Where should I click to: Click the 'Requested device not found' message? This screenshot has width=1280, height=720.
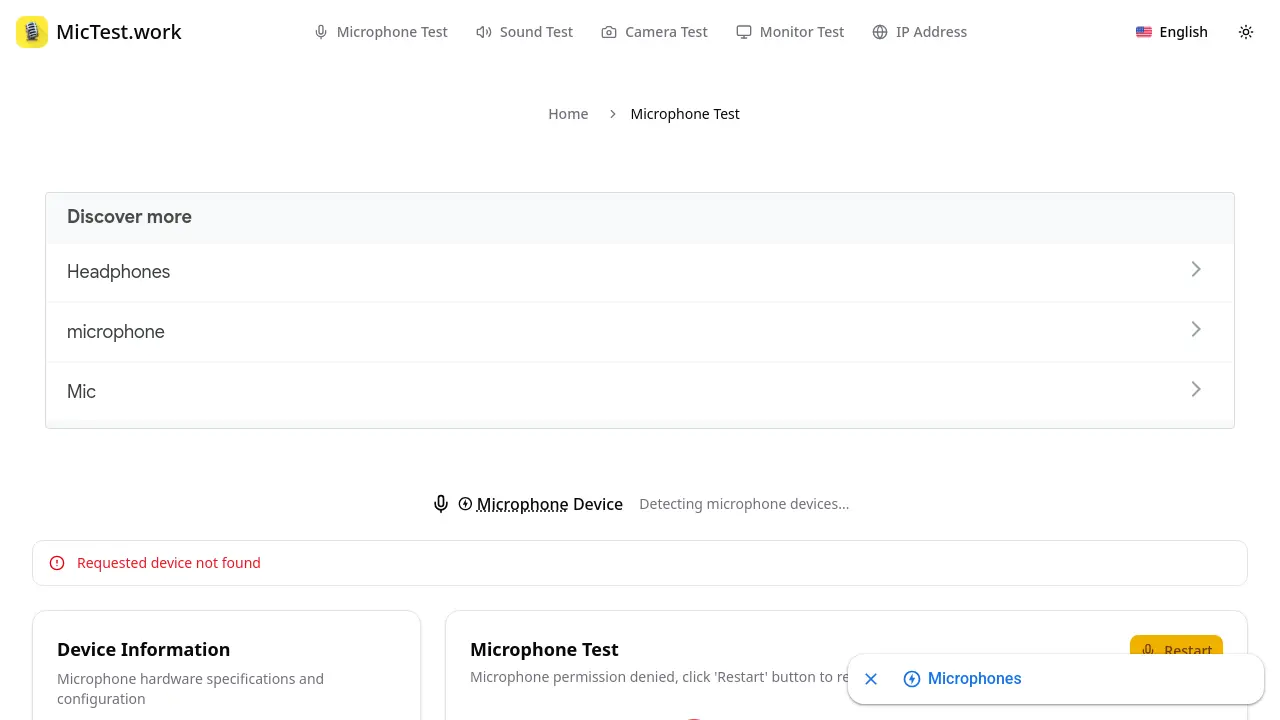(x=169, y=563)
